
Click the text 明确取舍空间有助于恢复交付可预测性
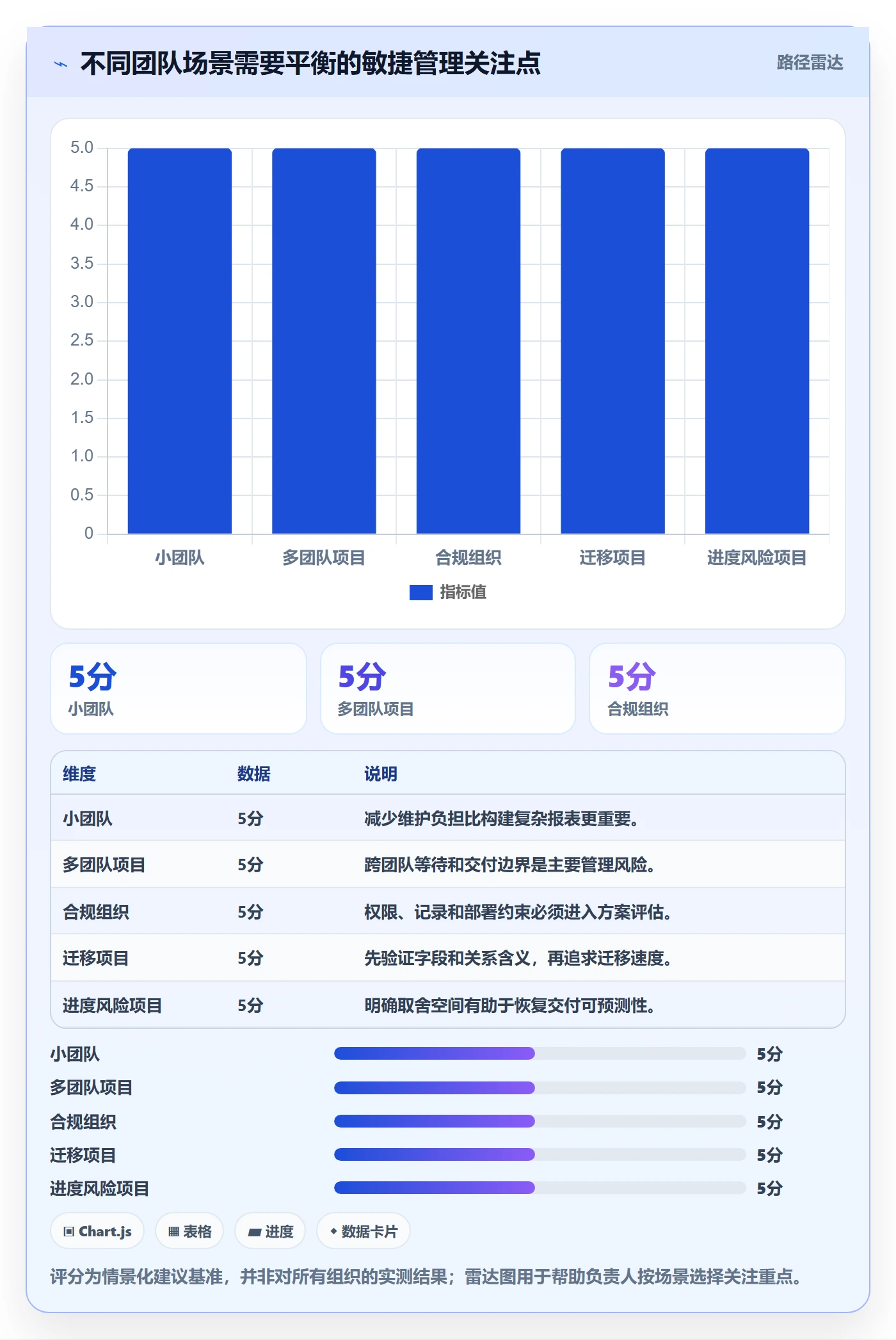511,1005
